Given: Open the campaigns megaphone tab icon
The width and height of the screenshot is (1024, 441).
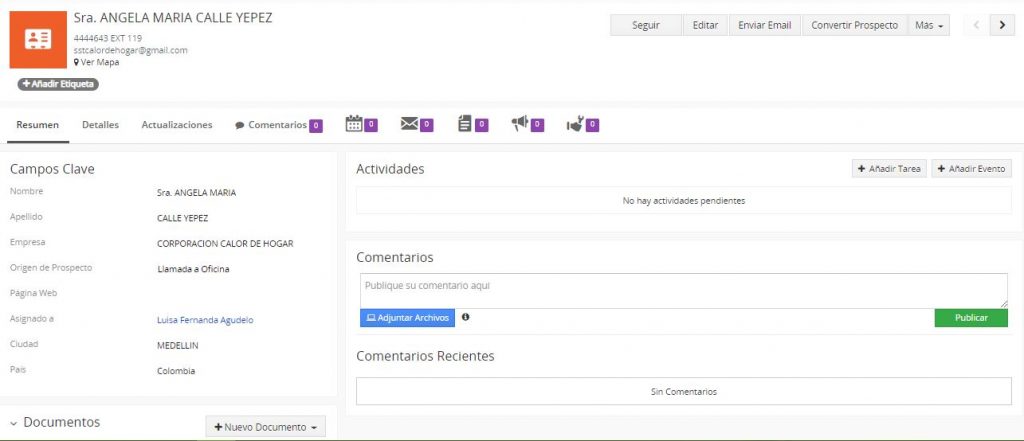Looking at the screenshot, I should [x=520, y=124].
